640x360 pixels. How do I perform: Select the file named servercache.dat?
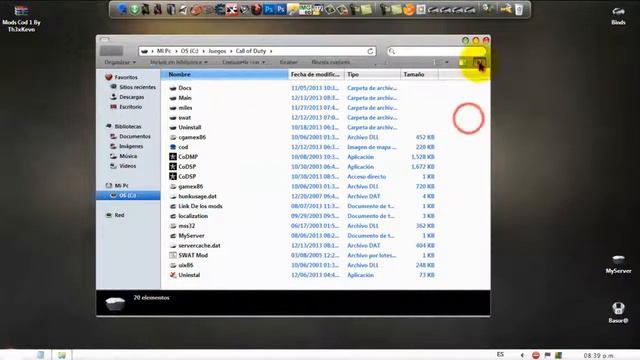tap(199, 245)
